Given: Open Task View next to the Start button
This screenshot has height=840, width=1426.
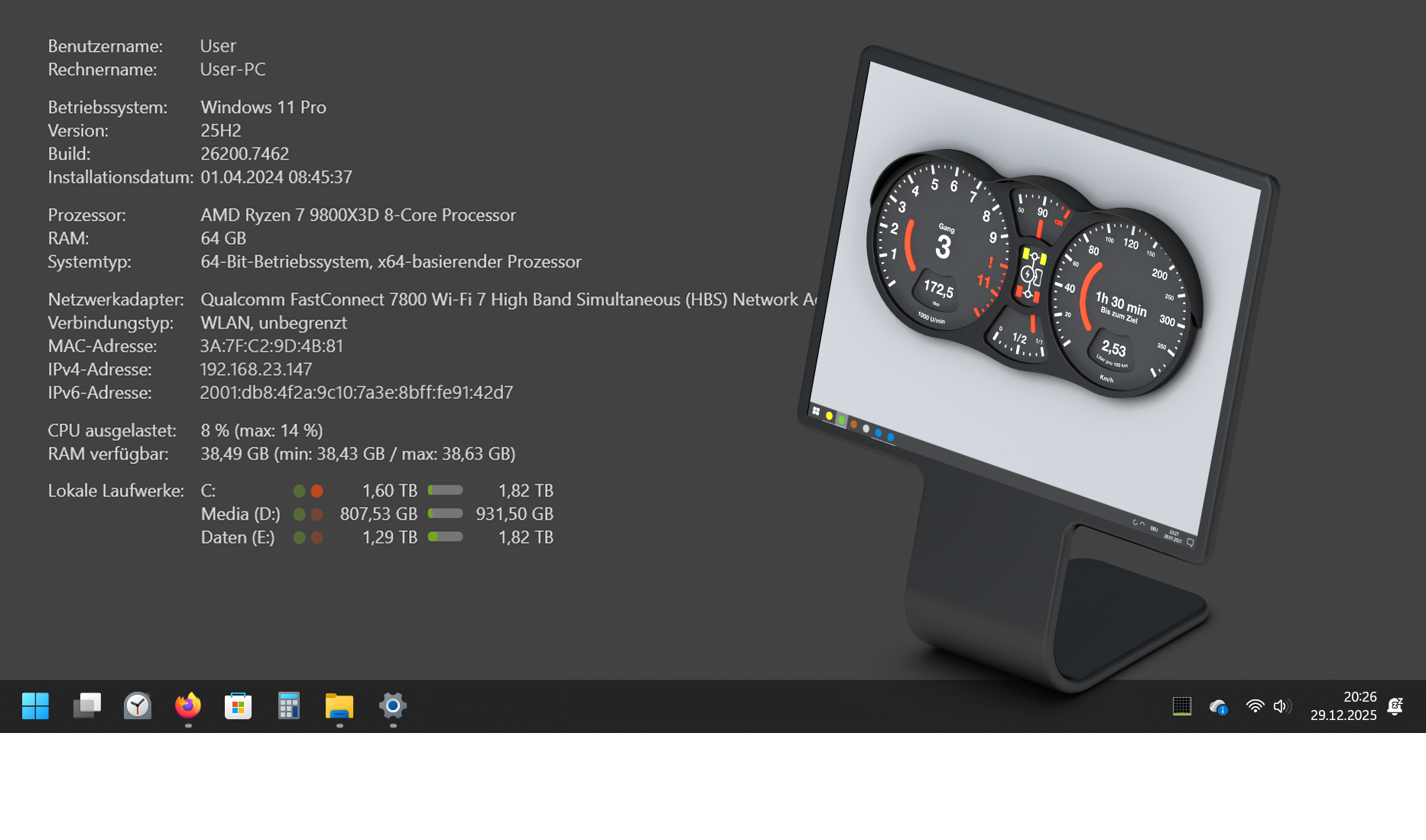Looking at the screenshot, I should (x=87, y=706).
